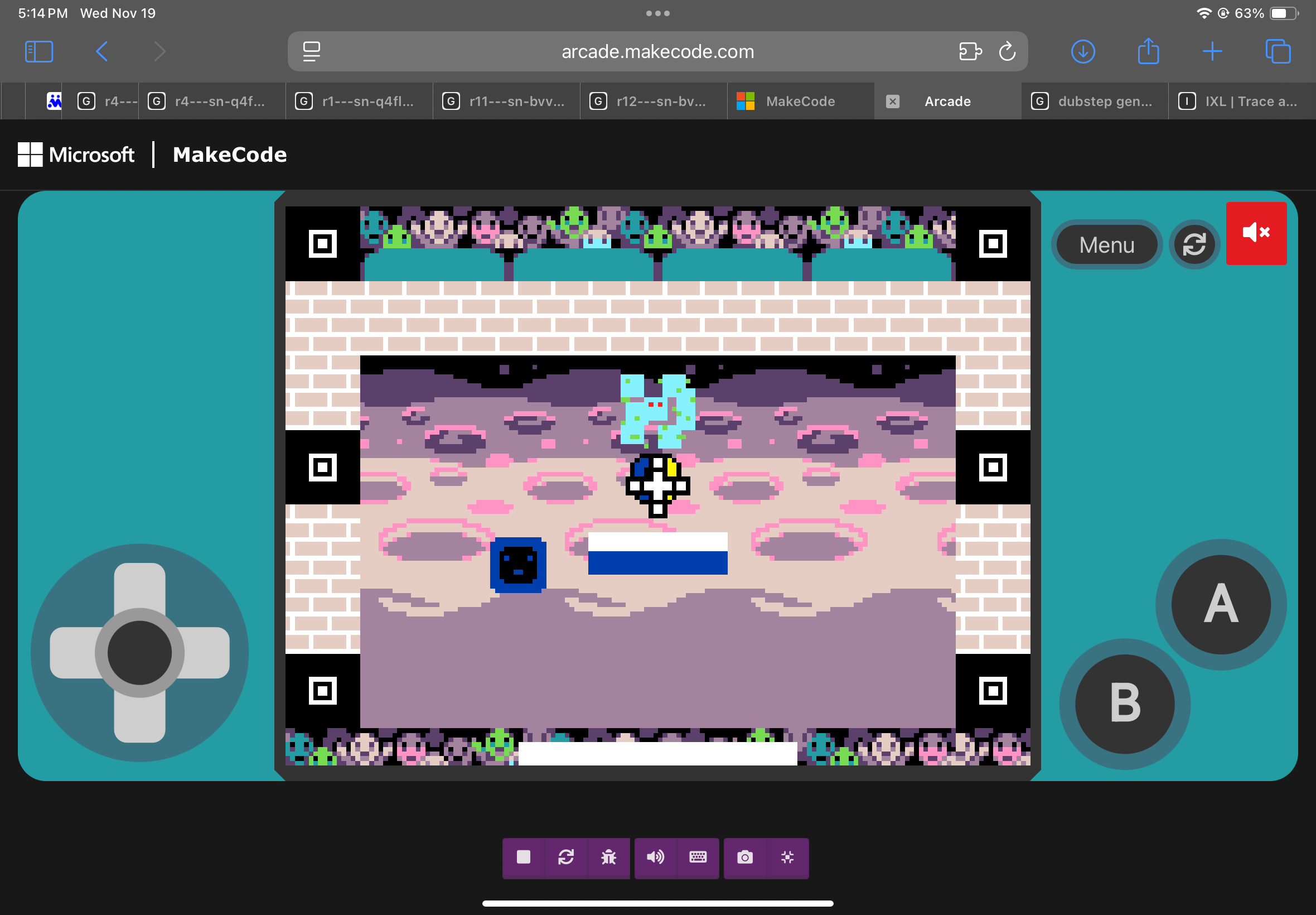
Task: Open Safari's page menu in the address bar
Action: 312,51
